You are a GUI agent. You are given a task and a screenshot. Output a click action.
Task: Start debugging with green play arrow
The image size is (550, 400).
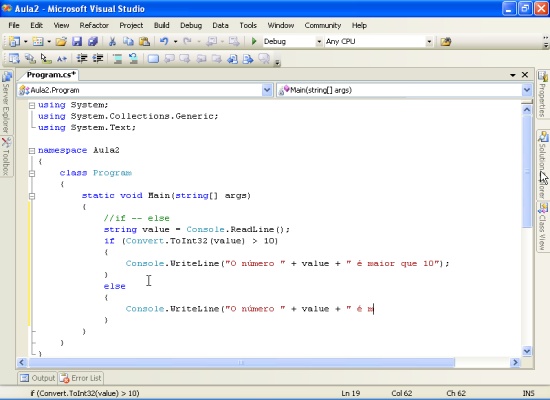point(254,41)
